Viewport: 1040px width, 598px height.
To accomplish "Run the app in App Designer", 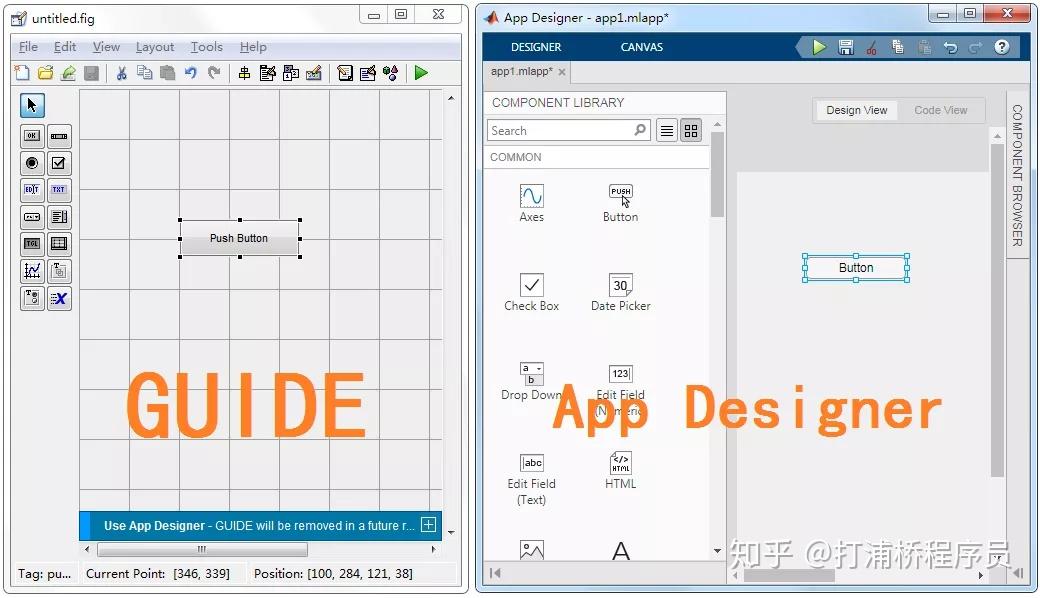I will click(818, 46).
